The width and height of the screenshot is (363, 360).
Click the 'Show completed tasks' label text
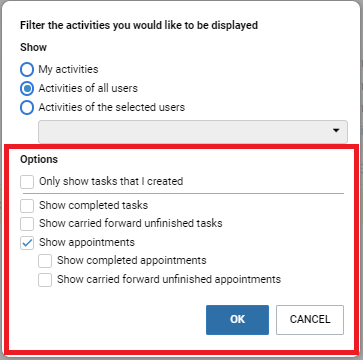93,205
